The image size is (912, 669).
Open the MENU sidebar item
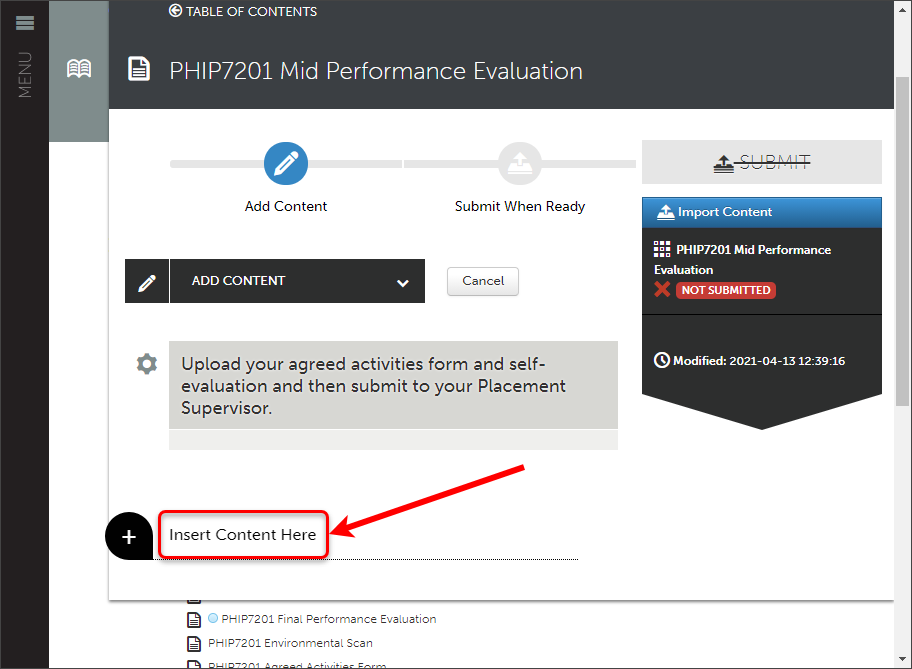click(23, 75)
